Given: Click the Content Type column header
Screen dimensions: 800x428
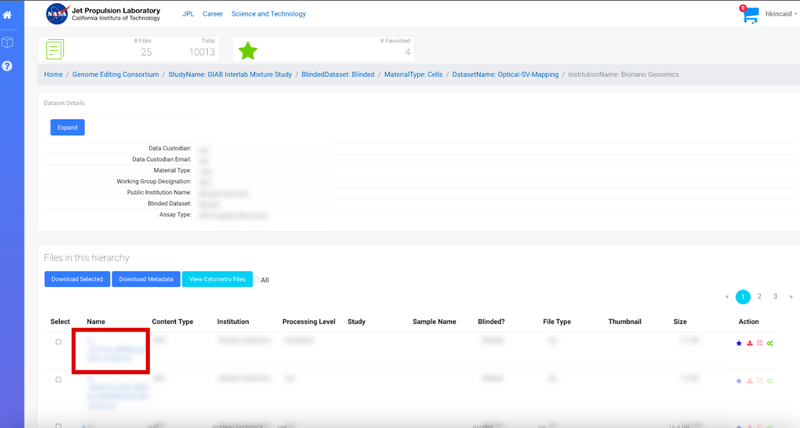Looking at the screenshot, I should pos(172,322).
